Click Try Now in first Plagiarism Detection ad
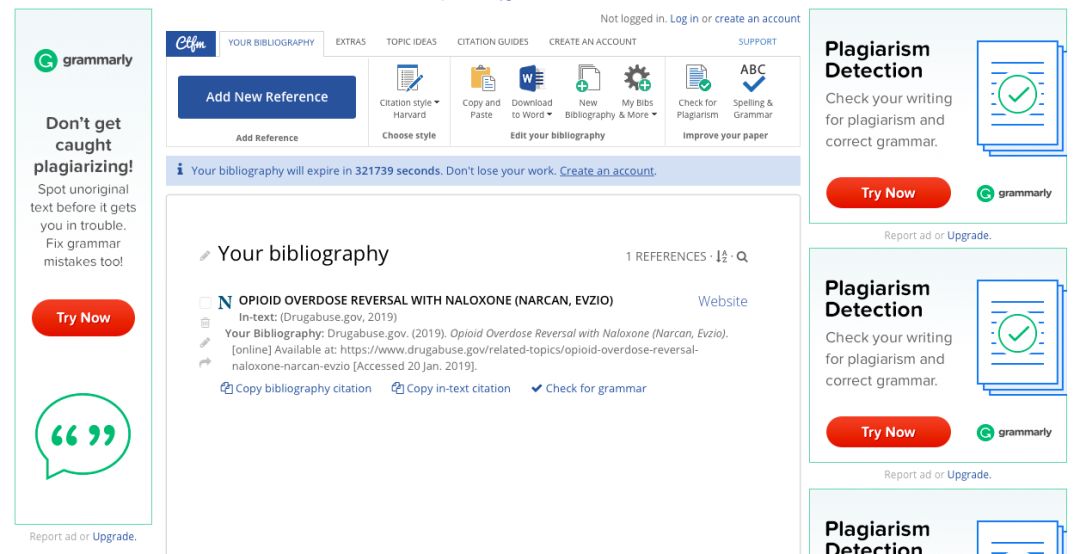The image size is (1080, 554). coord(889,193)
